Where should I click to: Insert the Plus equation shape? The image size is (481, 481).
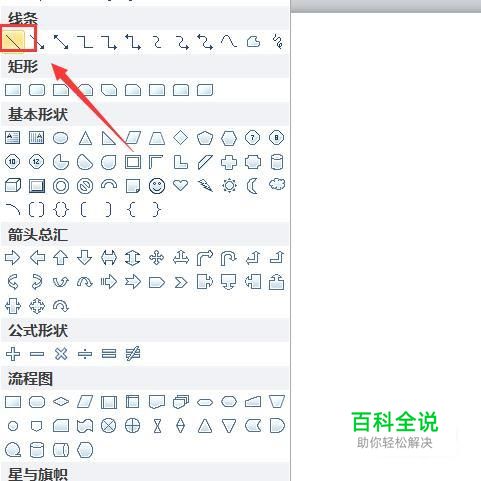click(x=13, y=354)
